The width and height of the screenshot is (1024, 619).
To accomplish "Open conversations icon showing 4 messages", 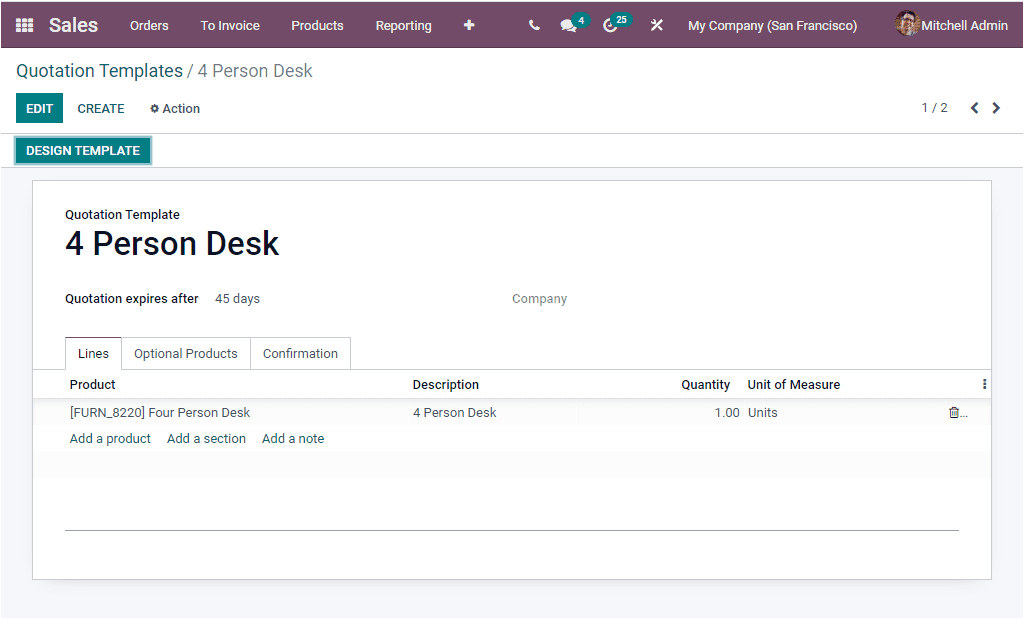I will tap(566, 25).
